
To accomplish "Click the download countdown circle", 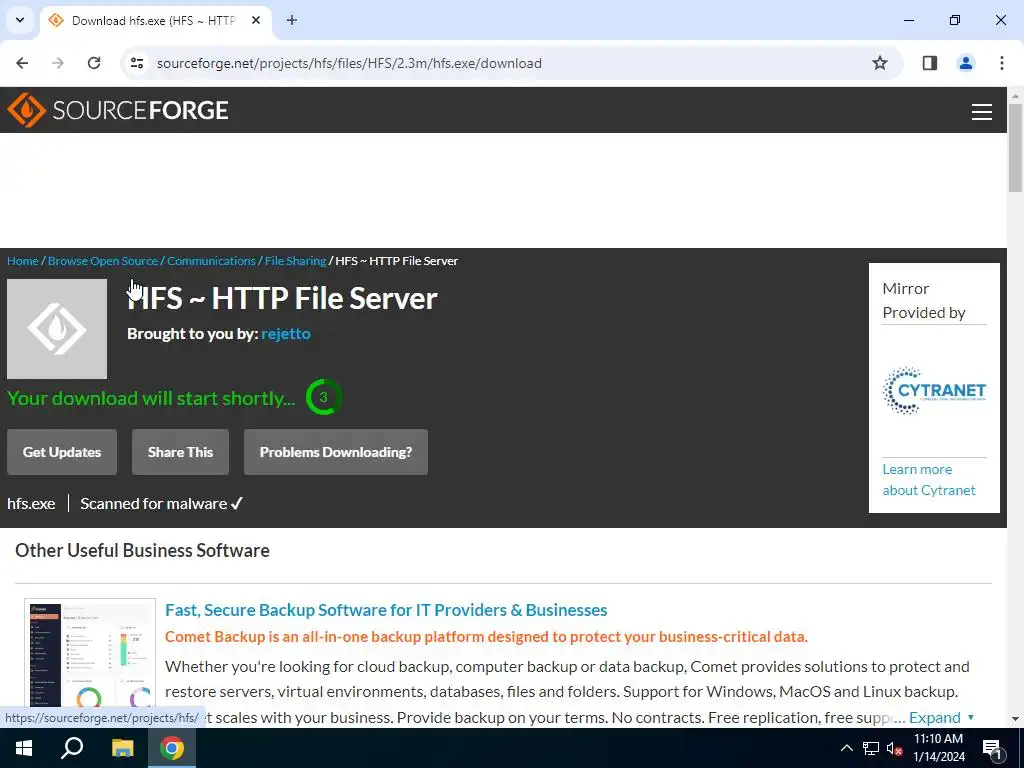I will pos(323,397).
